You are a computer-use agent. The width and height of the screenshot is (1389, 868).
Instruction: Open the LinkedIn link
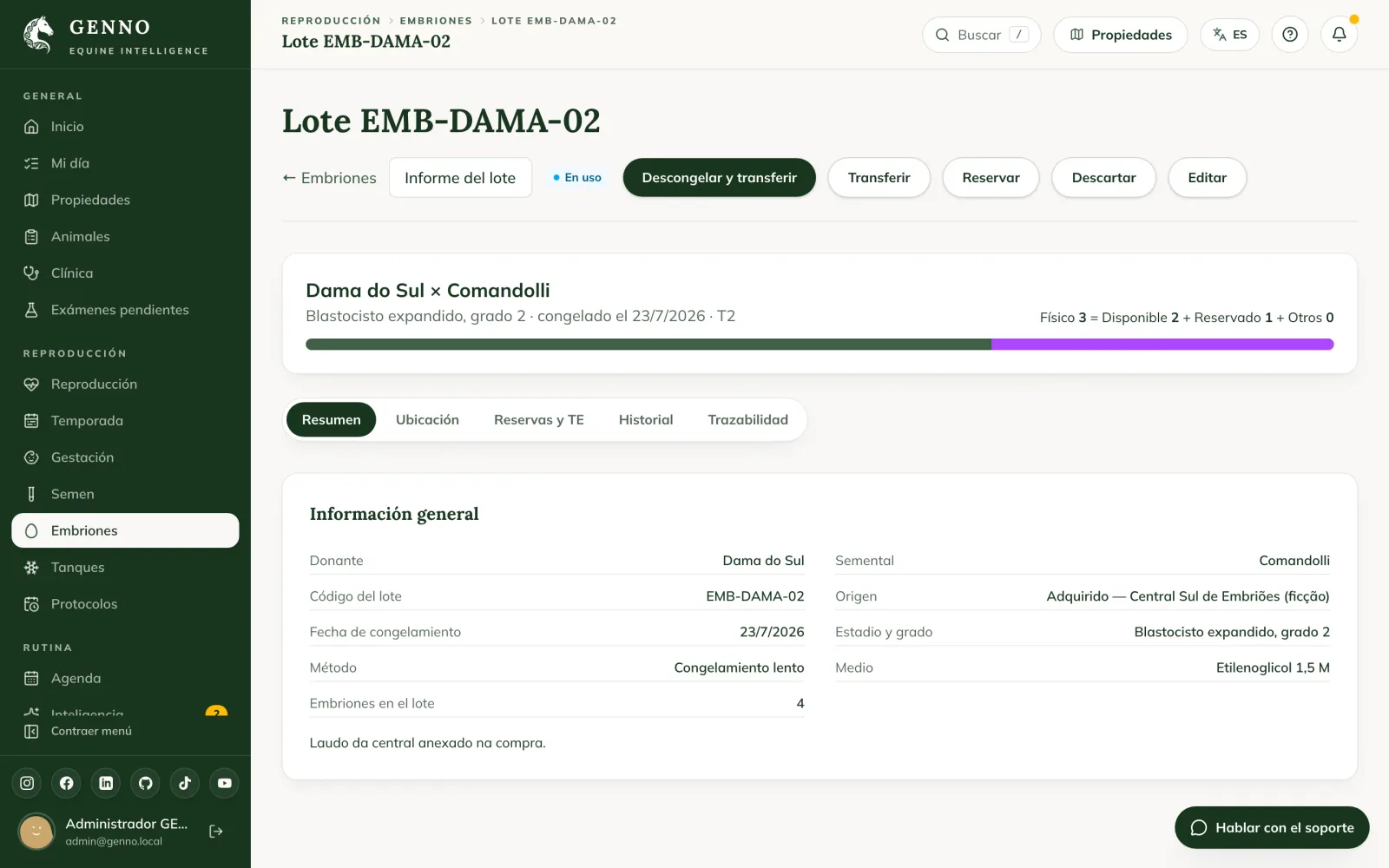coord(106,783)
